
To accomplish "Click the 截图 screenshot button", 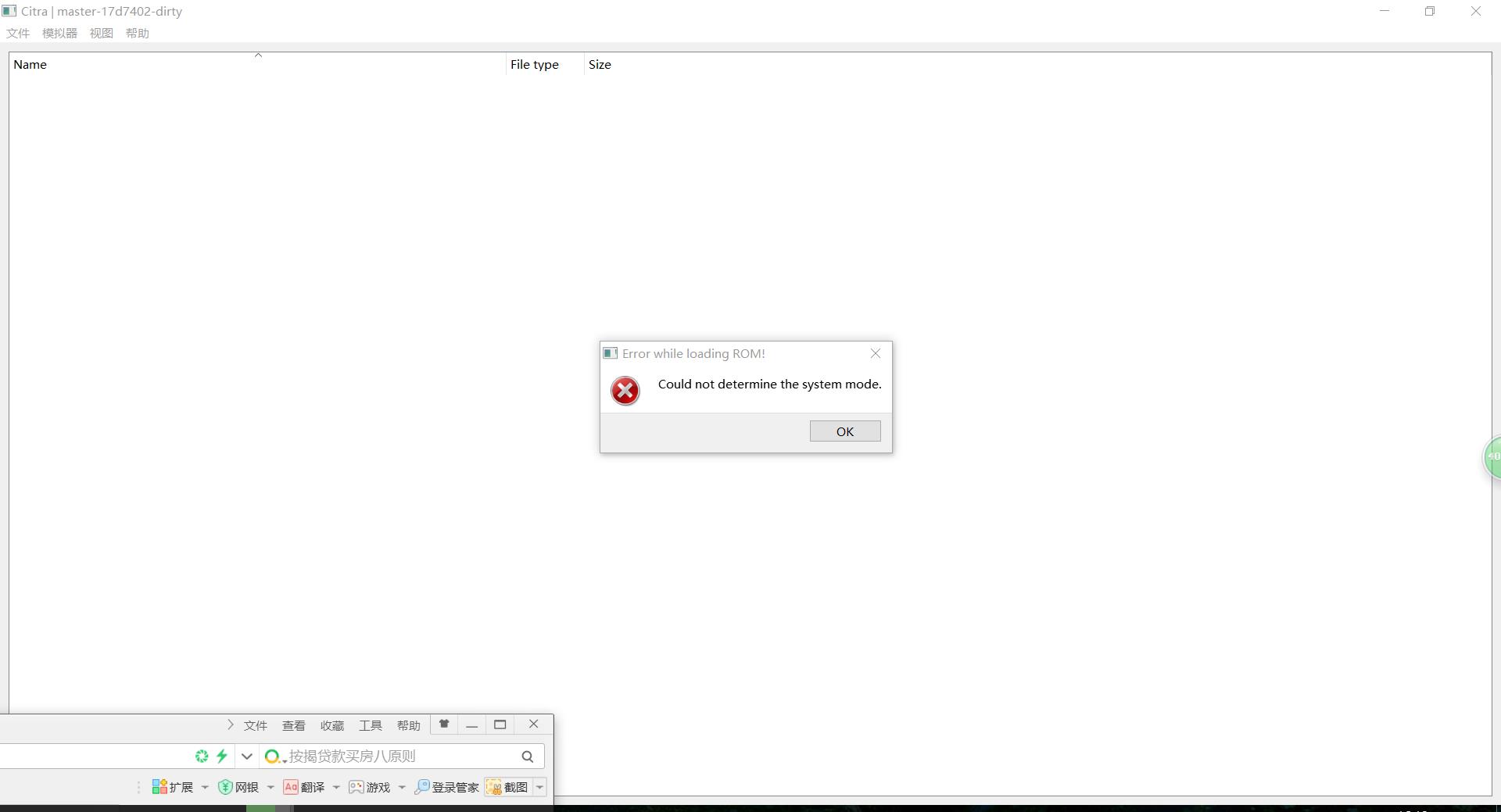I will click(x=508, y=787).
